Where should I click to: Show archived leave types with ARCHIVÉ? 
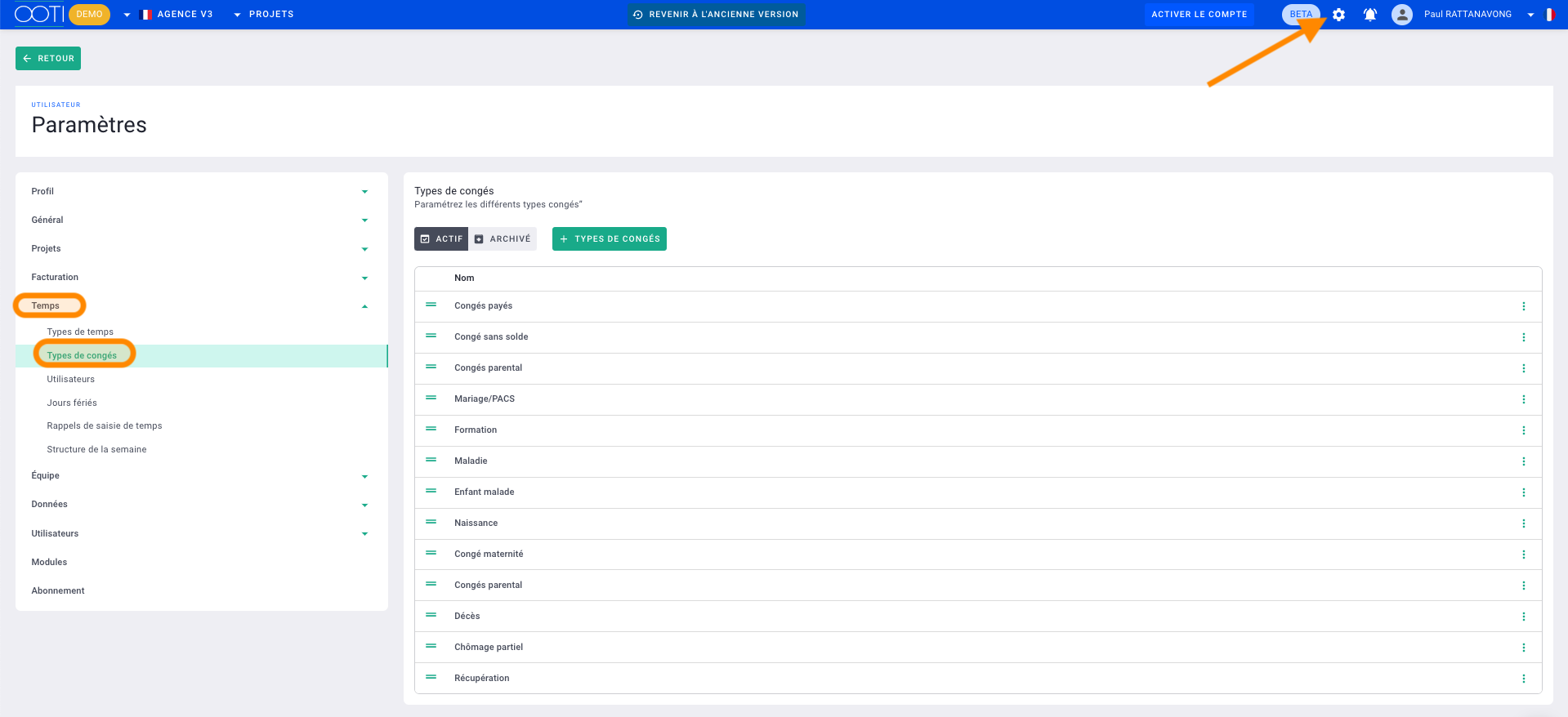click(x=503, y=238)
